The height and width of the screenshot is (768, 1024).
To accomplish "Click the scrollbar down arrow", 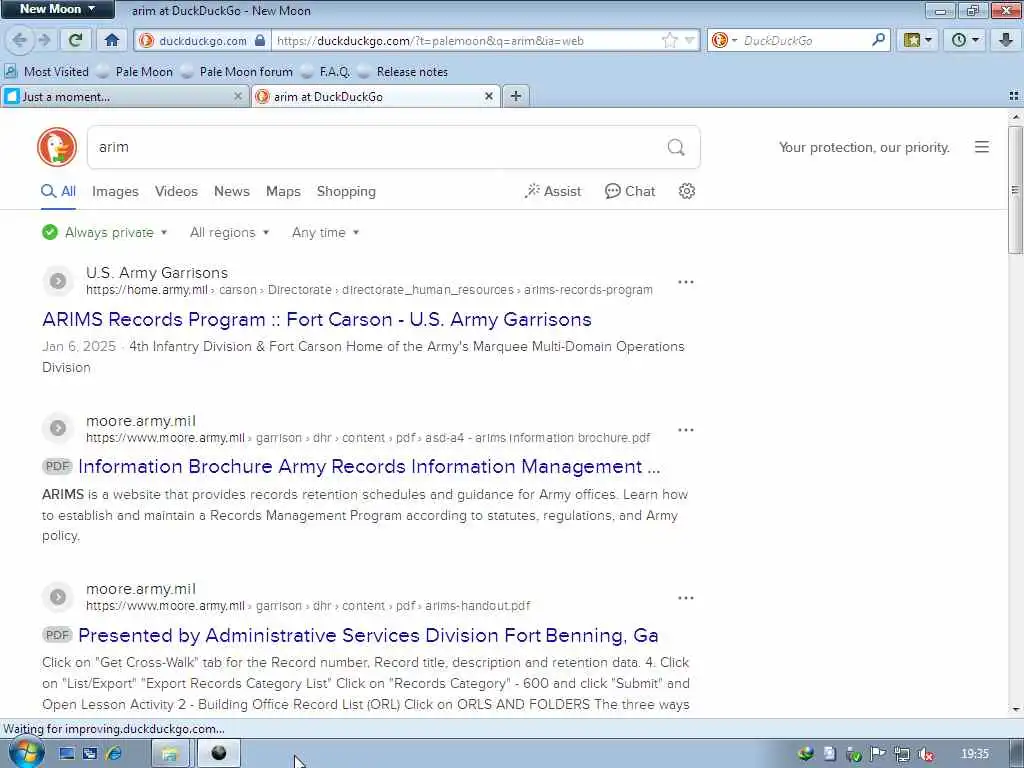I will coord(1015,709).
